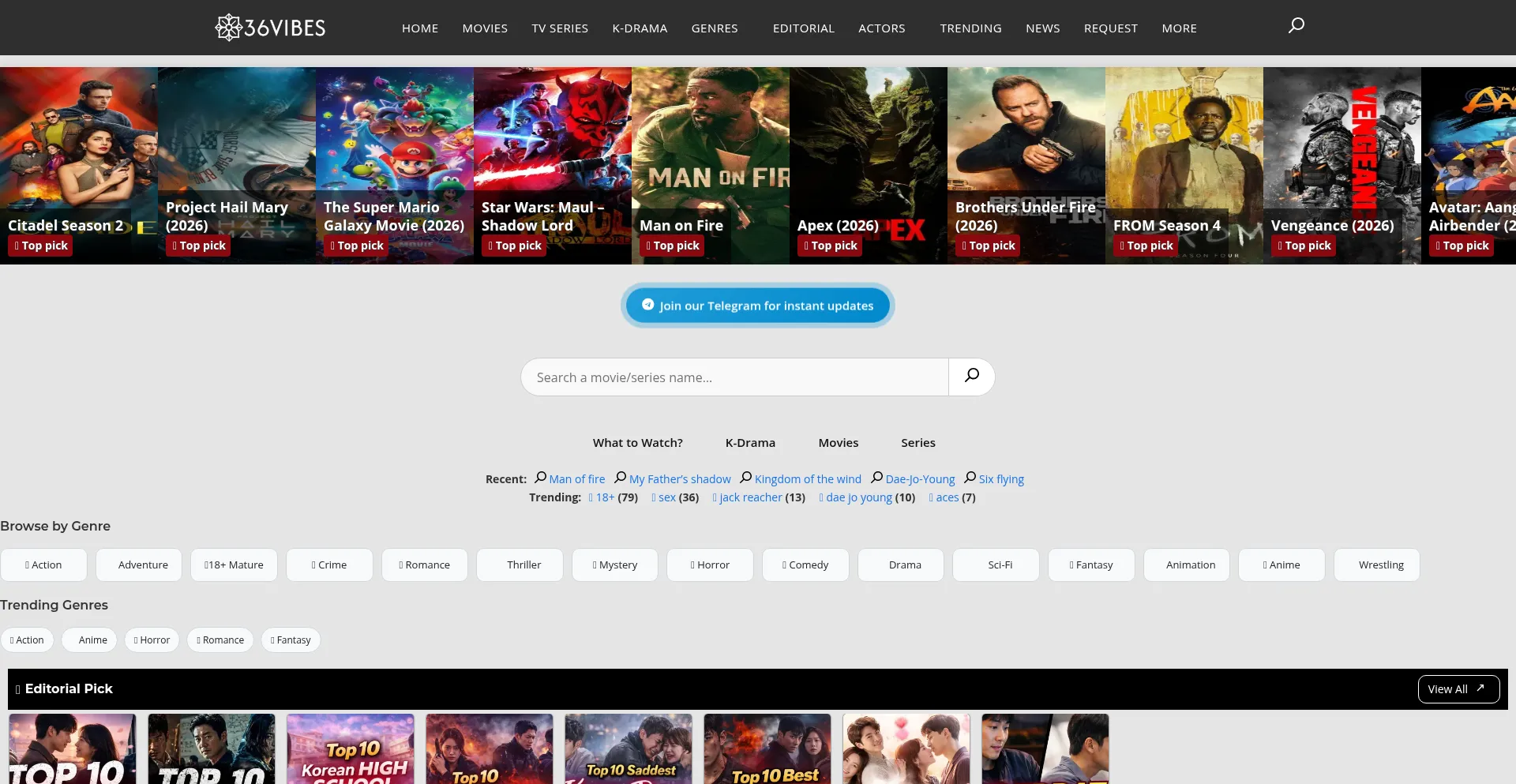Open Star Wars: Maul – Shadow Lord
Screen dimensions: 1516x784
click(553, 166)
